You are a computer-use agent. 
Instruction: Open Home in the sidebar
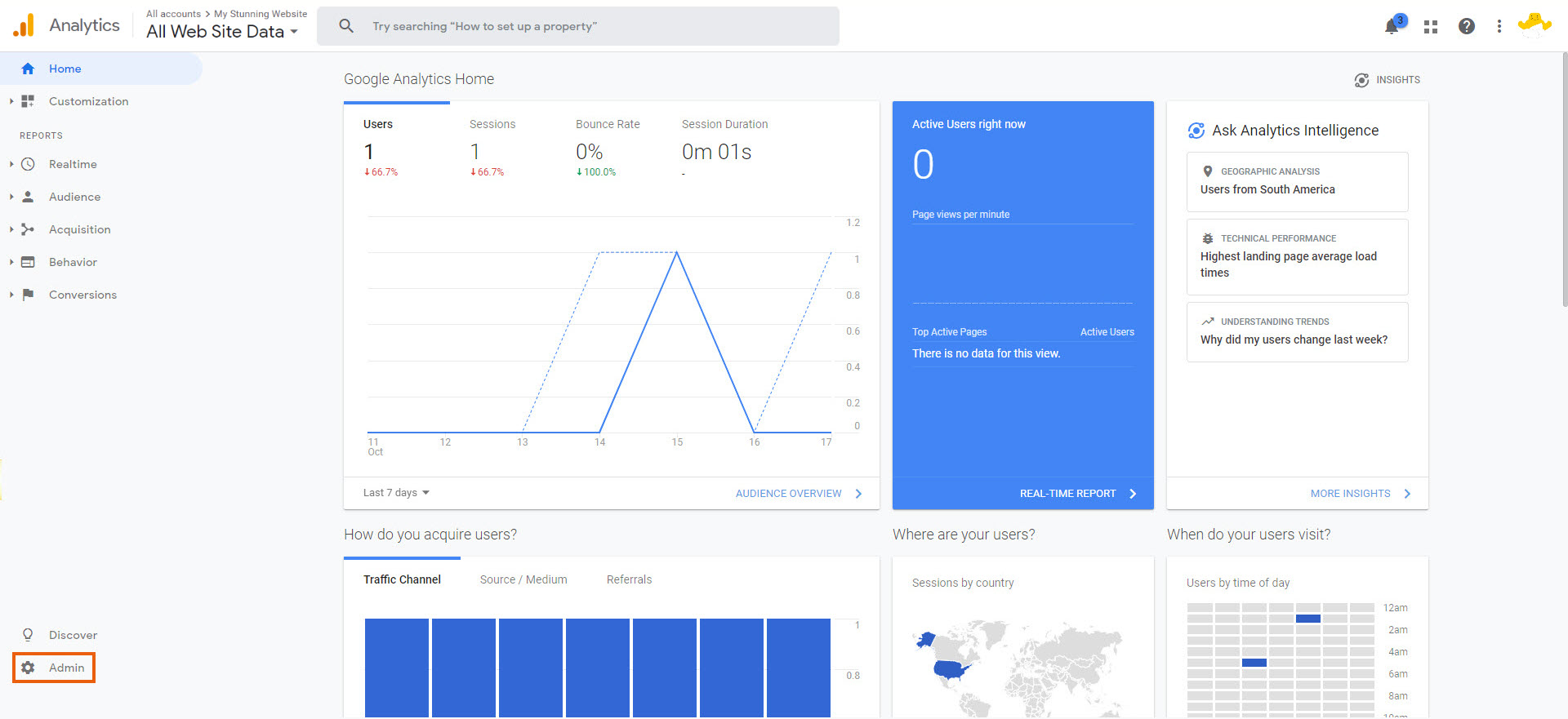pyautogui.click(x=101, y=69)
